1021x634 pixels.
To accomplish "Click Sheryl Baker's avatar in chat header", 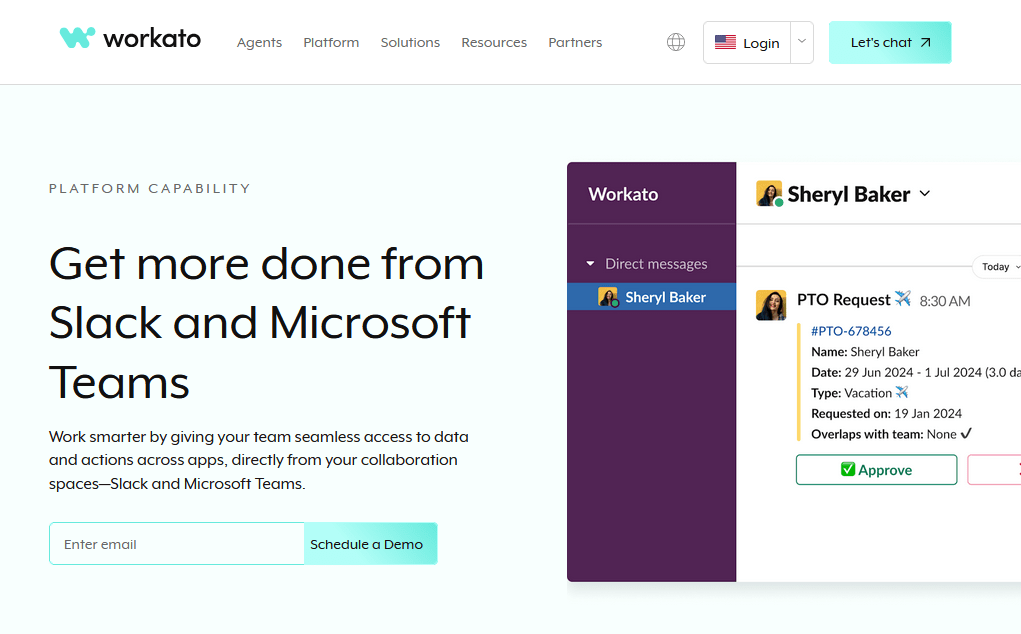I will click(x=769, y=194).
